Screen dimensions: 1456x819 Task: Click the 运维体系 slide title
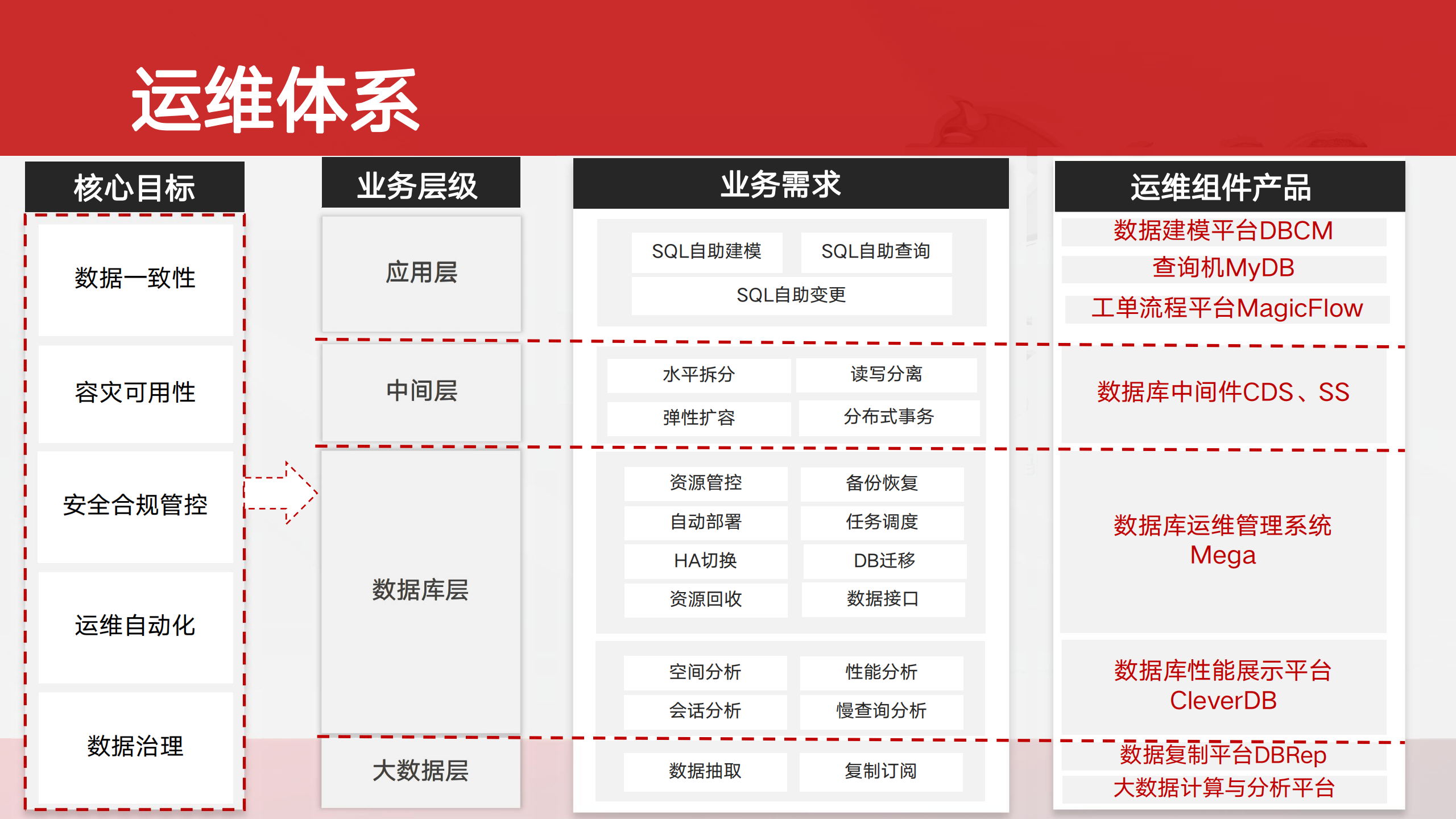pyautogui.click(x=276, y=100)
